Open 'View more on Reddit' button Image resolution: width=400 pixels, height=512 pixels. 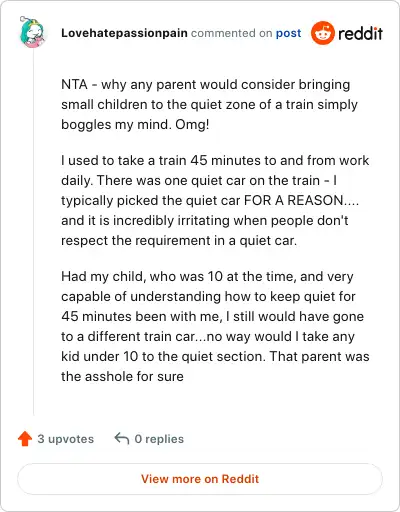click(x=200, y=479)
